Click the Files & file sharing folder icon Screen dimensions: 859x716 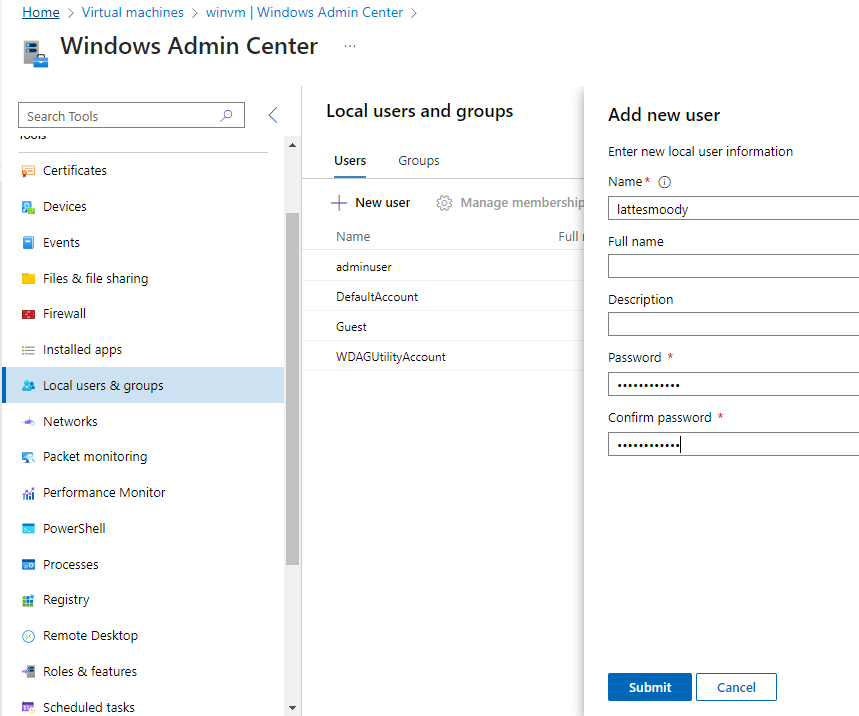point(28,279)
